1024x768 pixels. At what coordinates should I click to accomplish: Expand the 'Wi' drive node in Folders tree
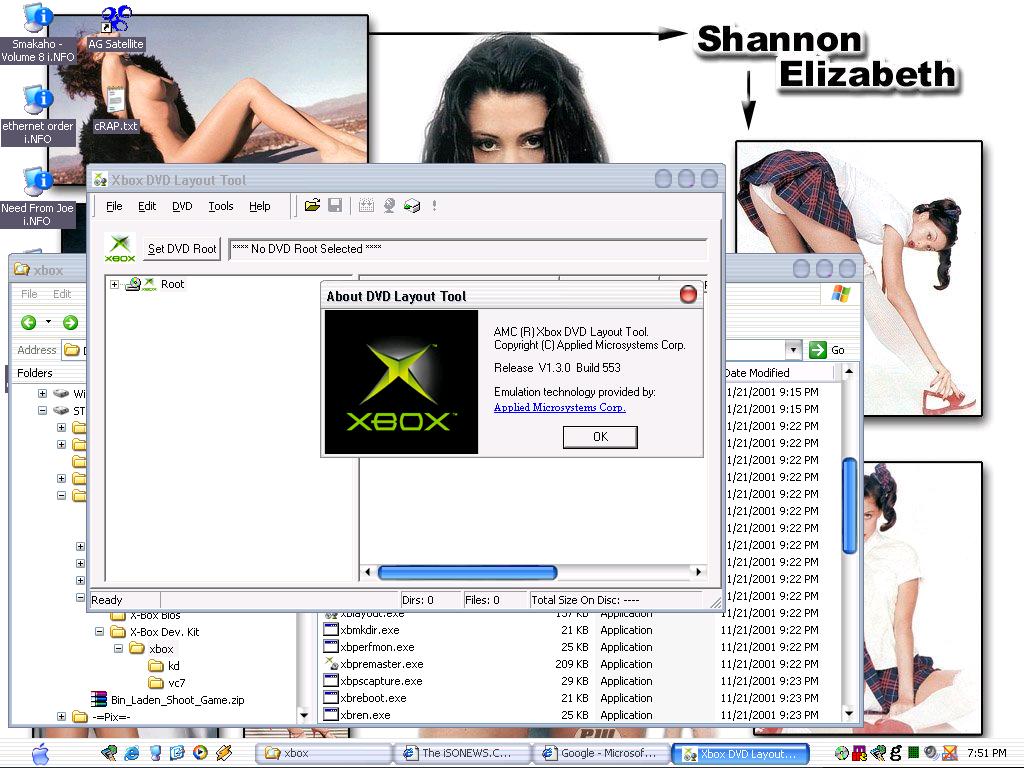tap(42, 393)
